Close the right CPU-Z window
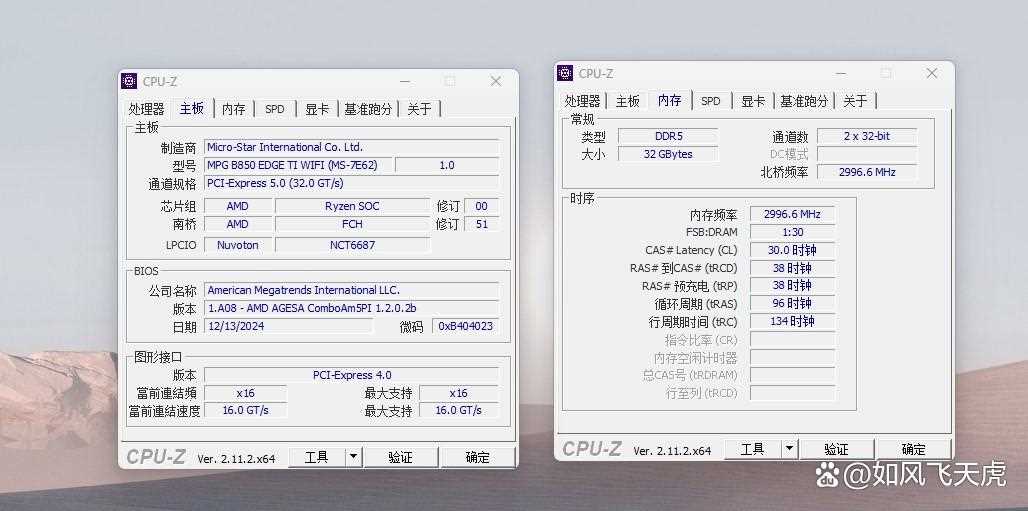The height and width of the screenshot is (511, 1028). 932,73
